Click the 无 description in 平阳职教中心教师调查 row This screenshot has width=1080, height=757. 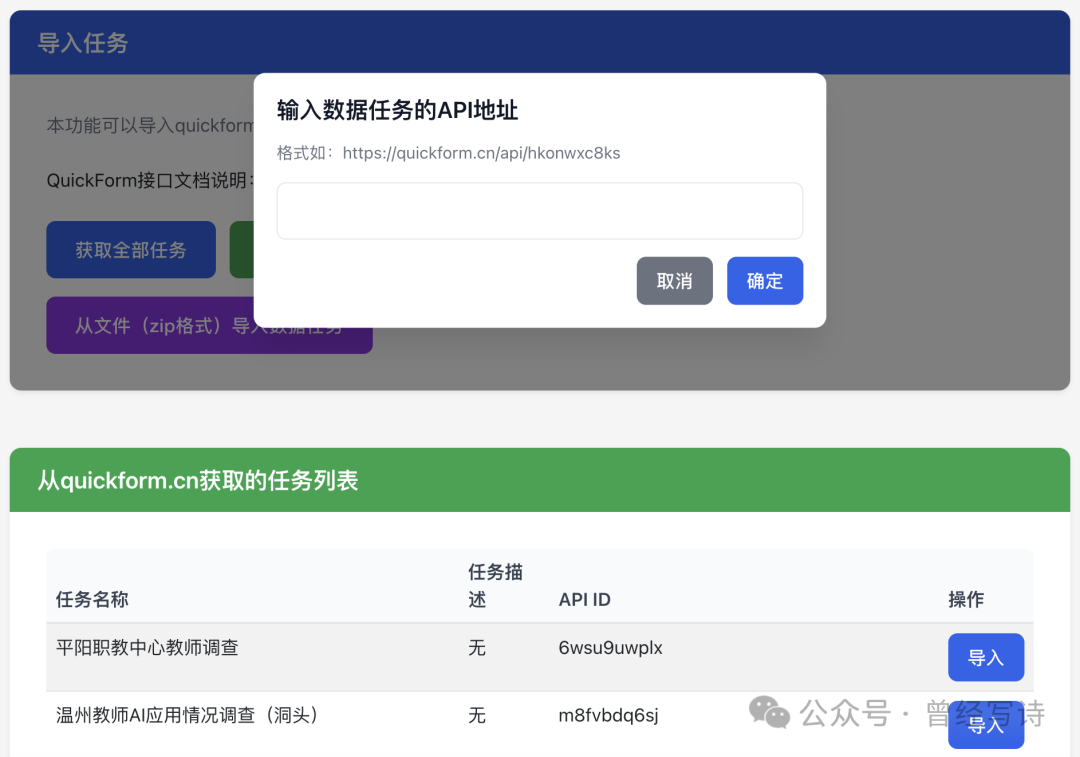(477, 648)
